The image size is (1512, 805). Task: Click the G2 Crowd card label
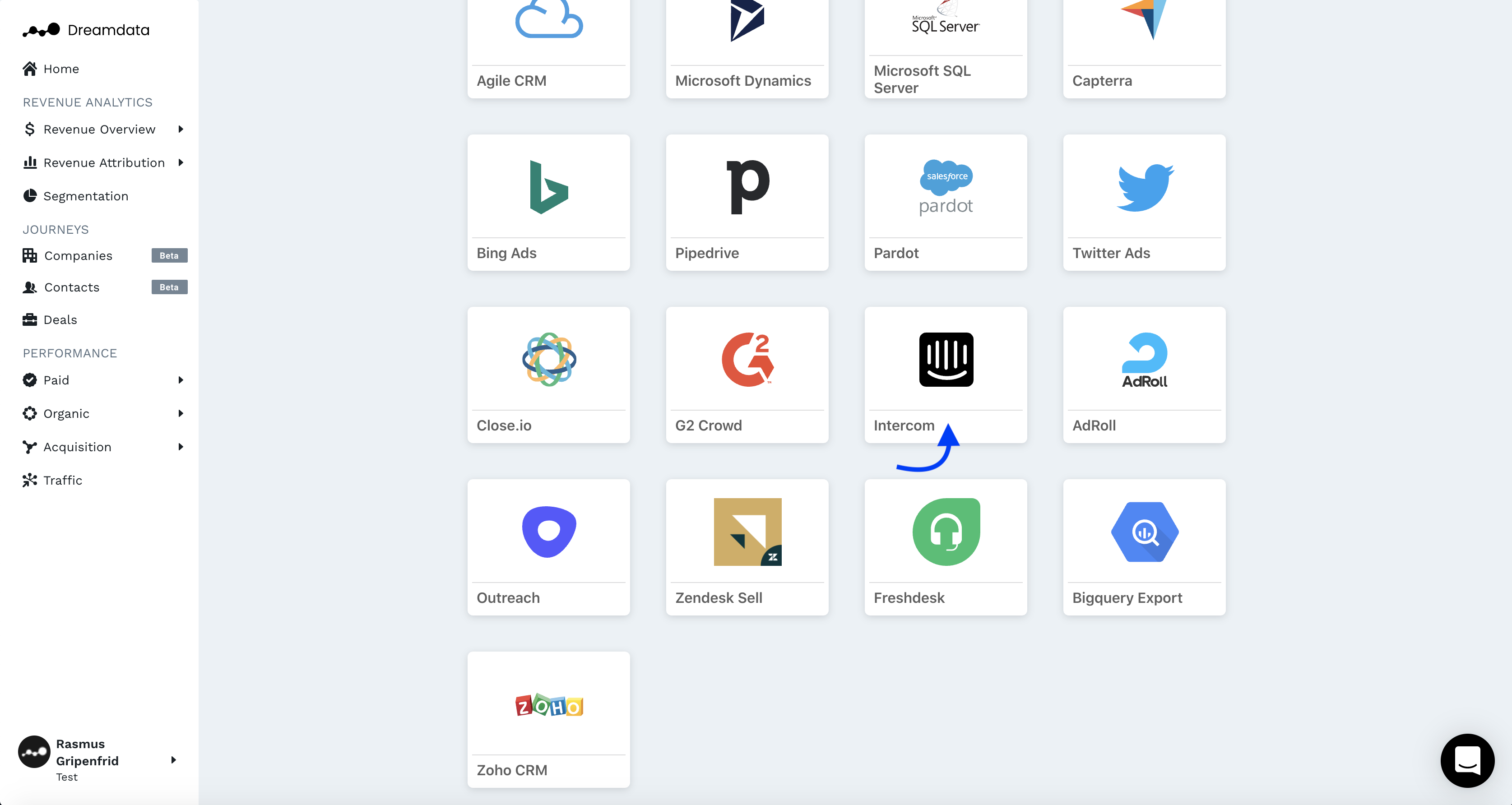(709, 426)
